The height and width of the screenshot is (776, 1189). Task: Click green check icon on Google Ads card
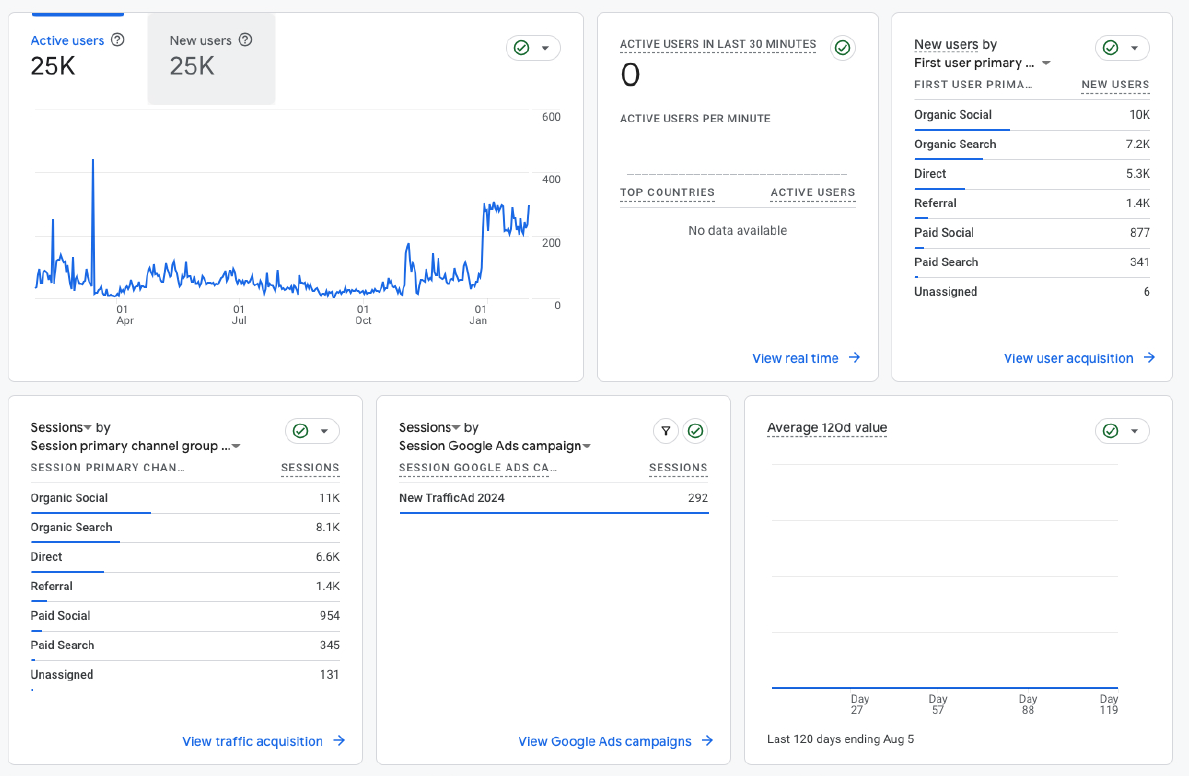pos(695,431)
